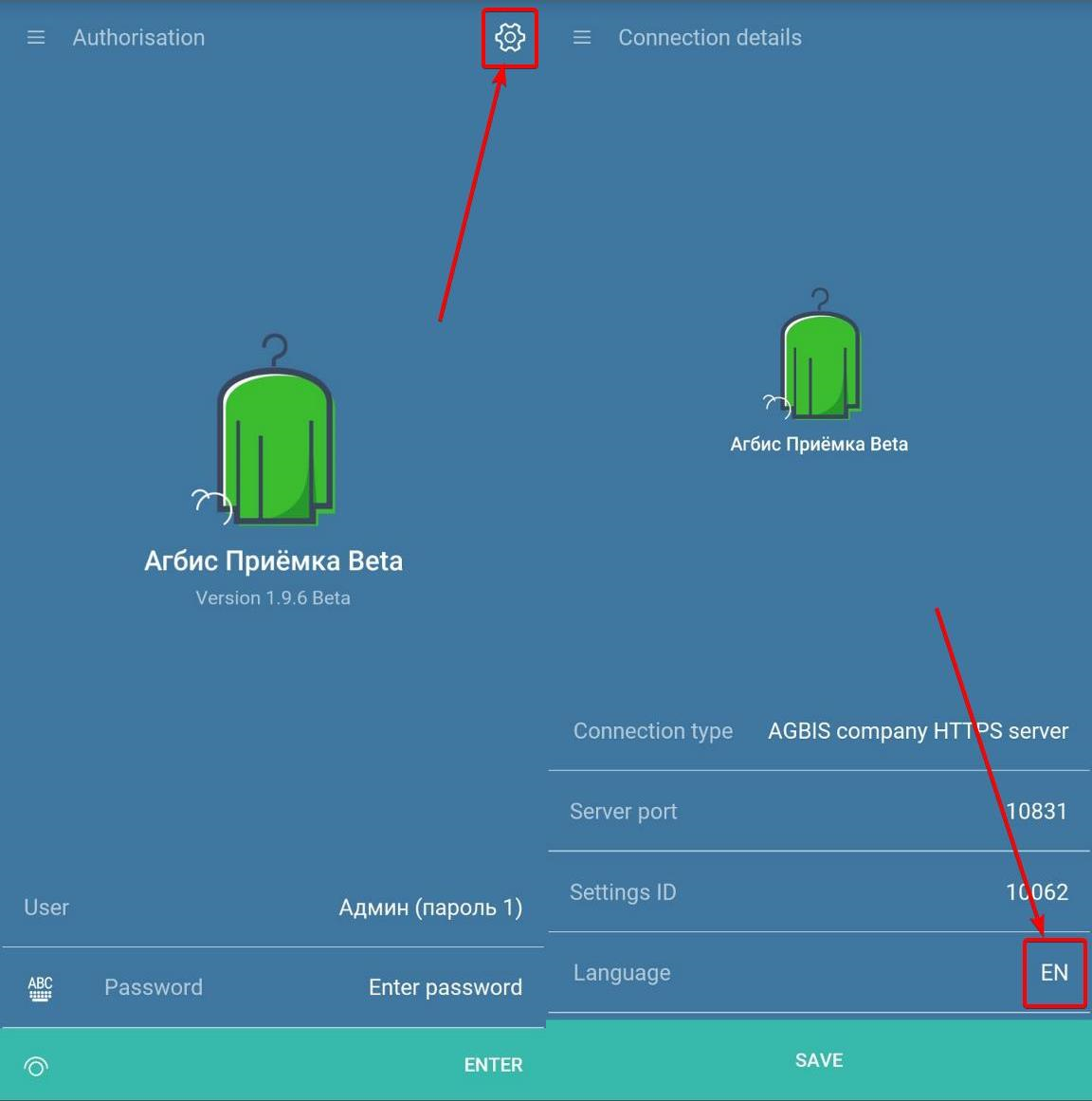Screen dimensions: 1092x1101
Task: Click the Server port label
Action: [623, 812]
